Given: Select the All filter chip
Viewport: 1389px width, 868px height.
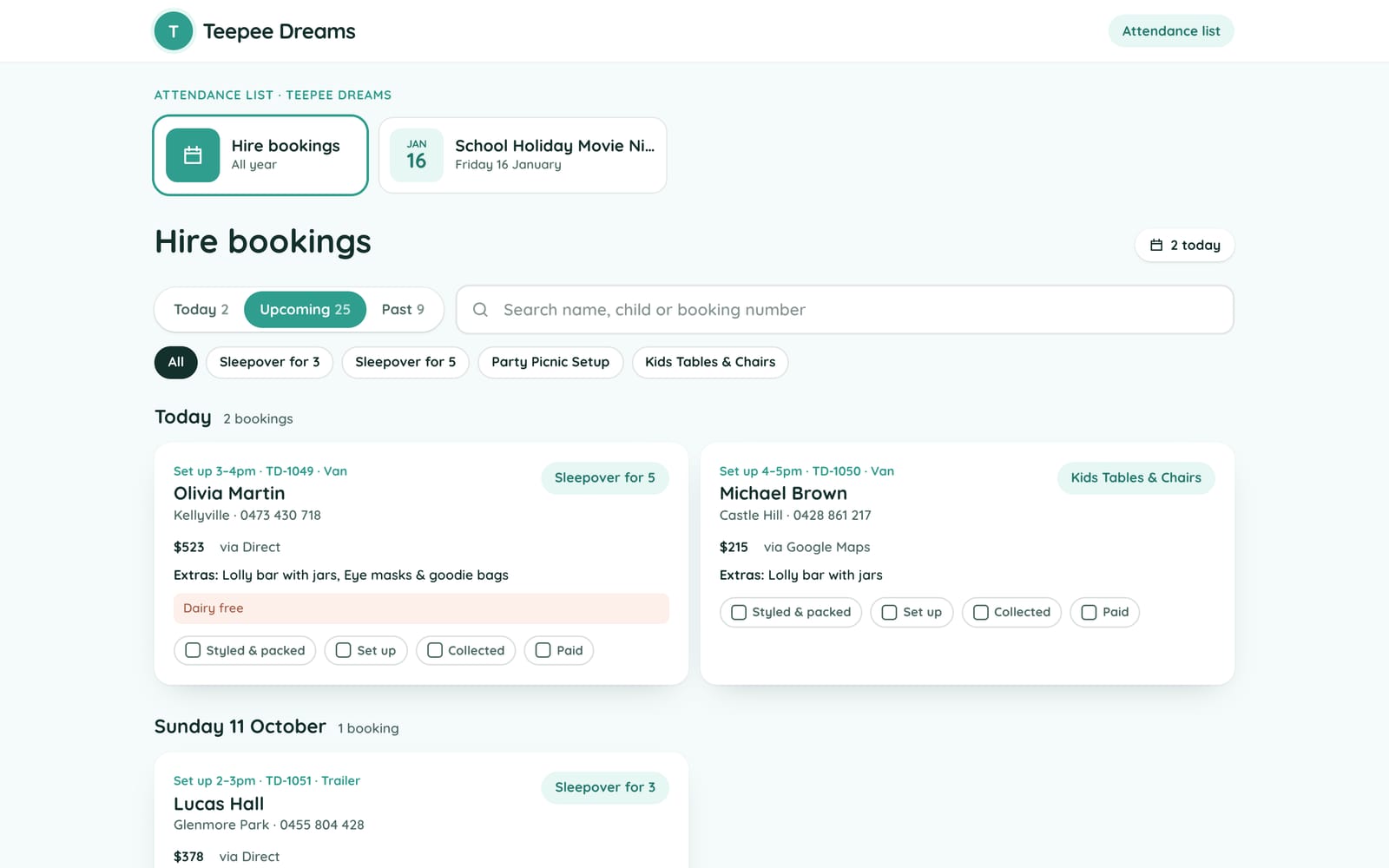Looking at the screenshot, I should point(176,362).
